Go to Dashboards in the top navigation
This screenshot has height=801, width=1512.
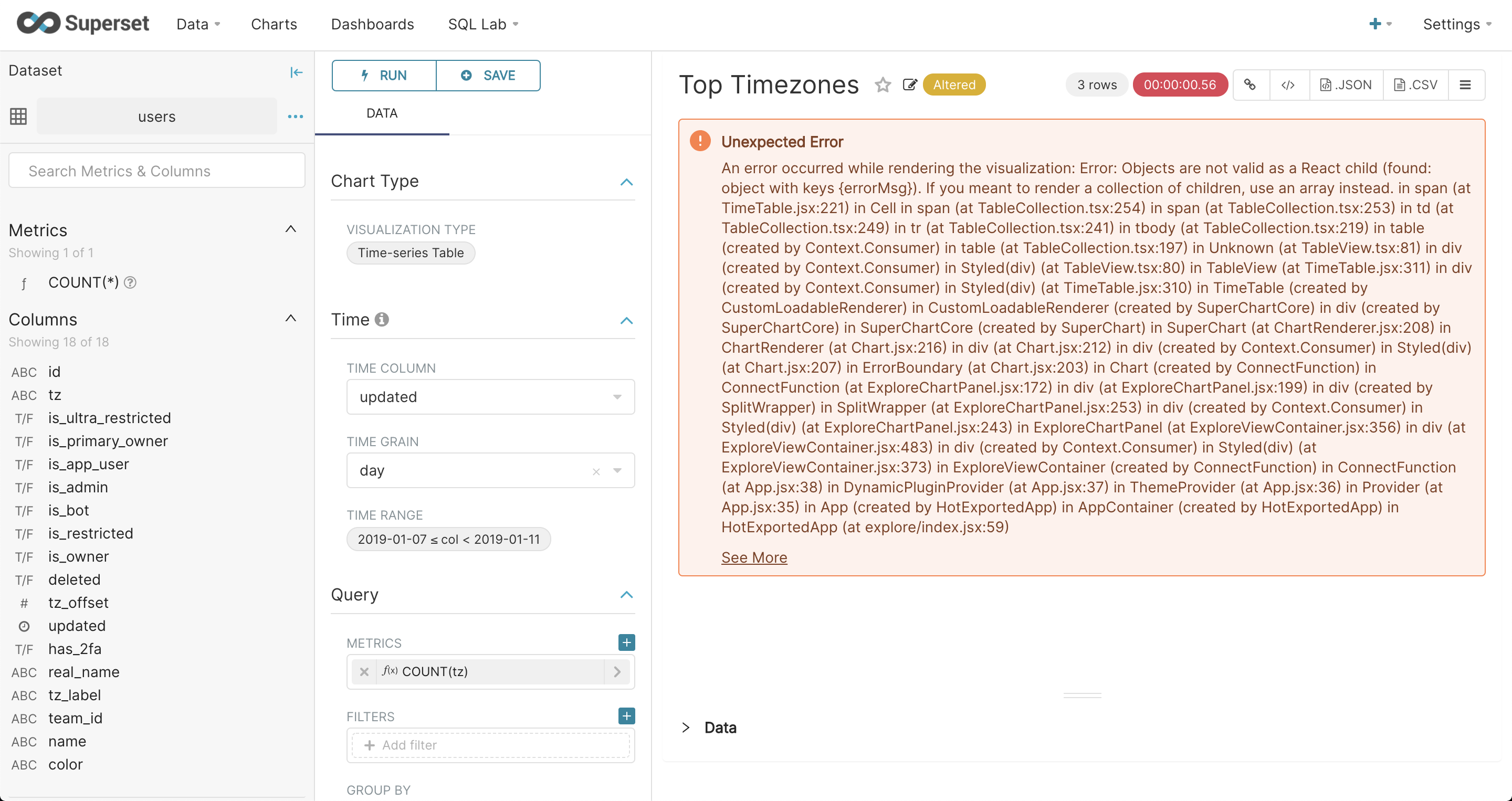pos(372,24)
